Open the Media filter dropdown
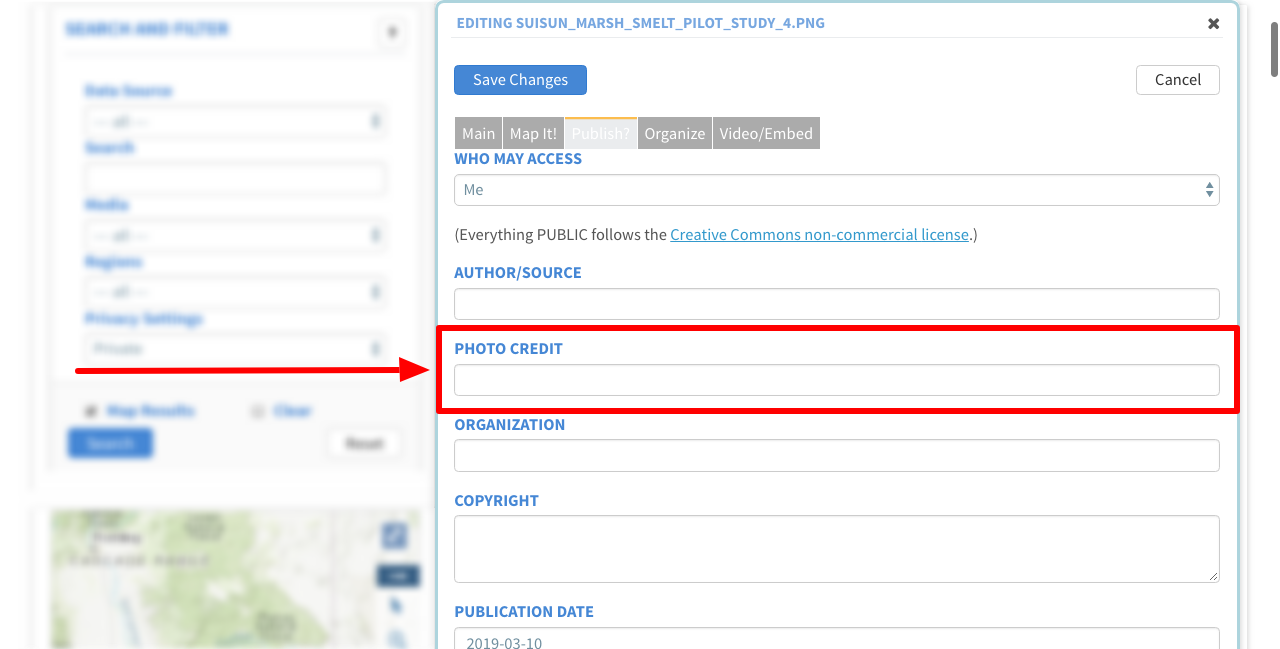This screenshot has width=1280, height=649. point(234,236)
